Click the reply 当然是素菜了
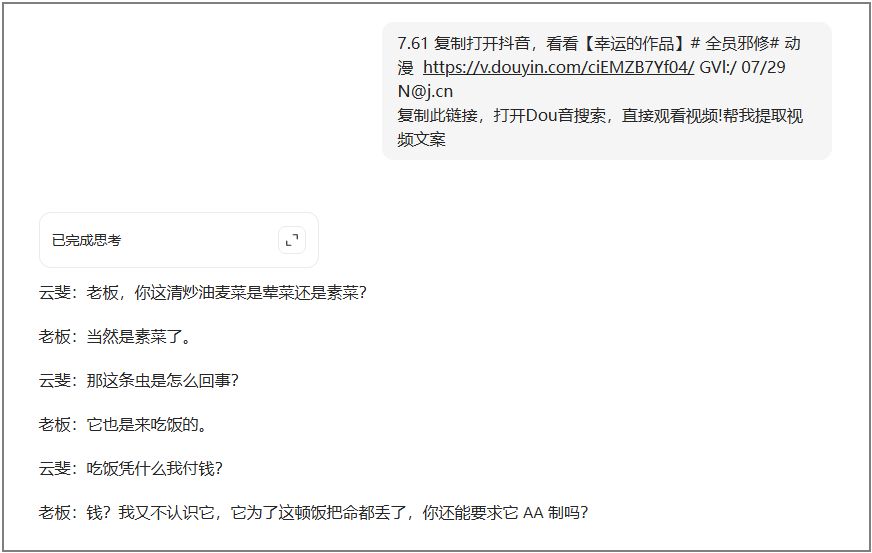872x553 pixels. pos(115,337)
